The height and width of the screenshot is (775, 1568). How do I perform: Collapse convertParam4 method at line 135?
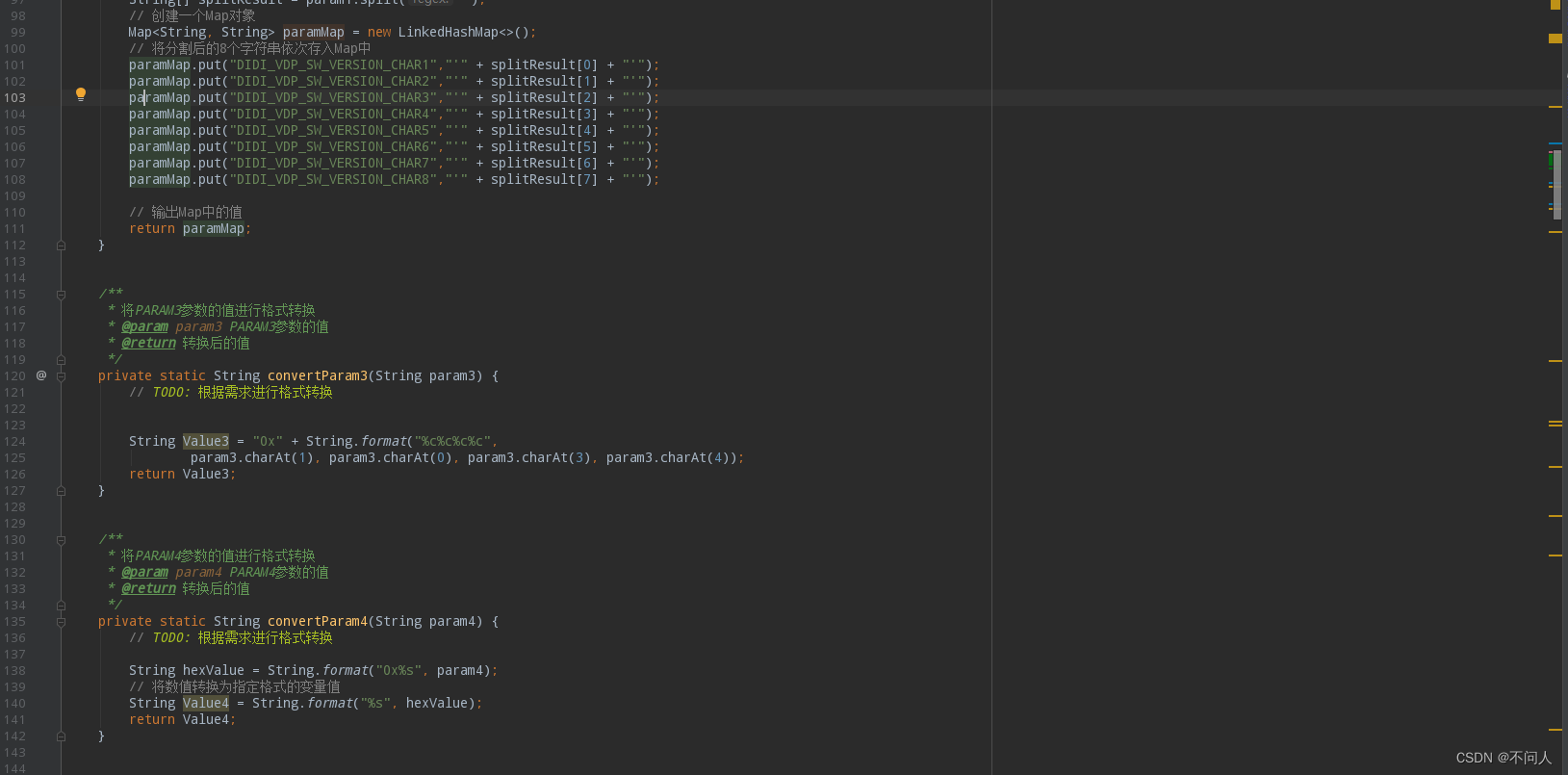click(61, 622)
